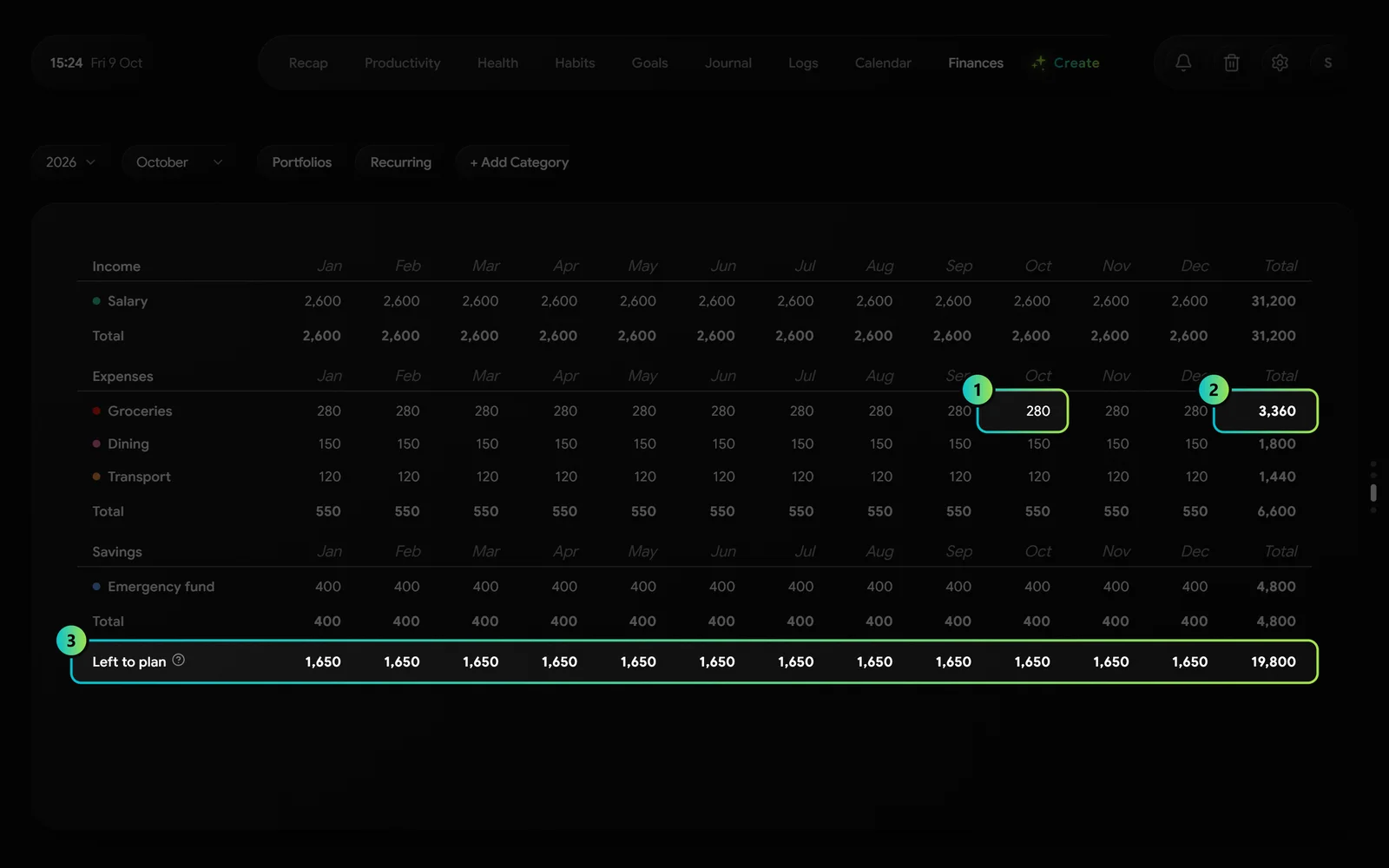This screenshot has width=1389, height=868.
Task: Click Left to plan December 1,650
Action: pyautogui.click(x=1190, y=661)
